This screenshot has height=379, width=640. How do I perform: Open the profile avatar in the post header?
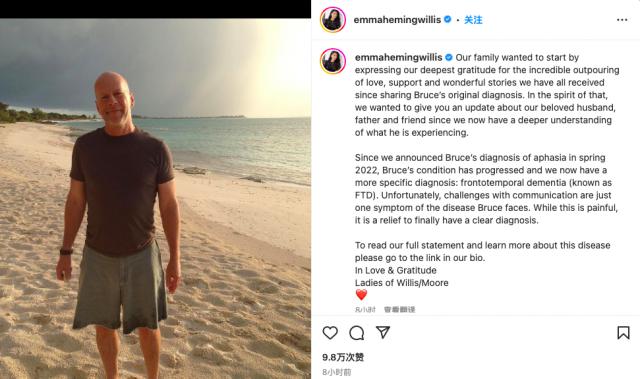333,20
